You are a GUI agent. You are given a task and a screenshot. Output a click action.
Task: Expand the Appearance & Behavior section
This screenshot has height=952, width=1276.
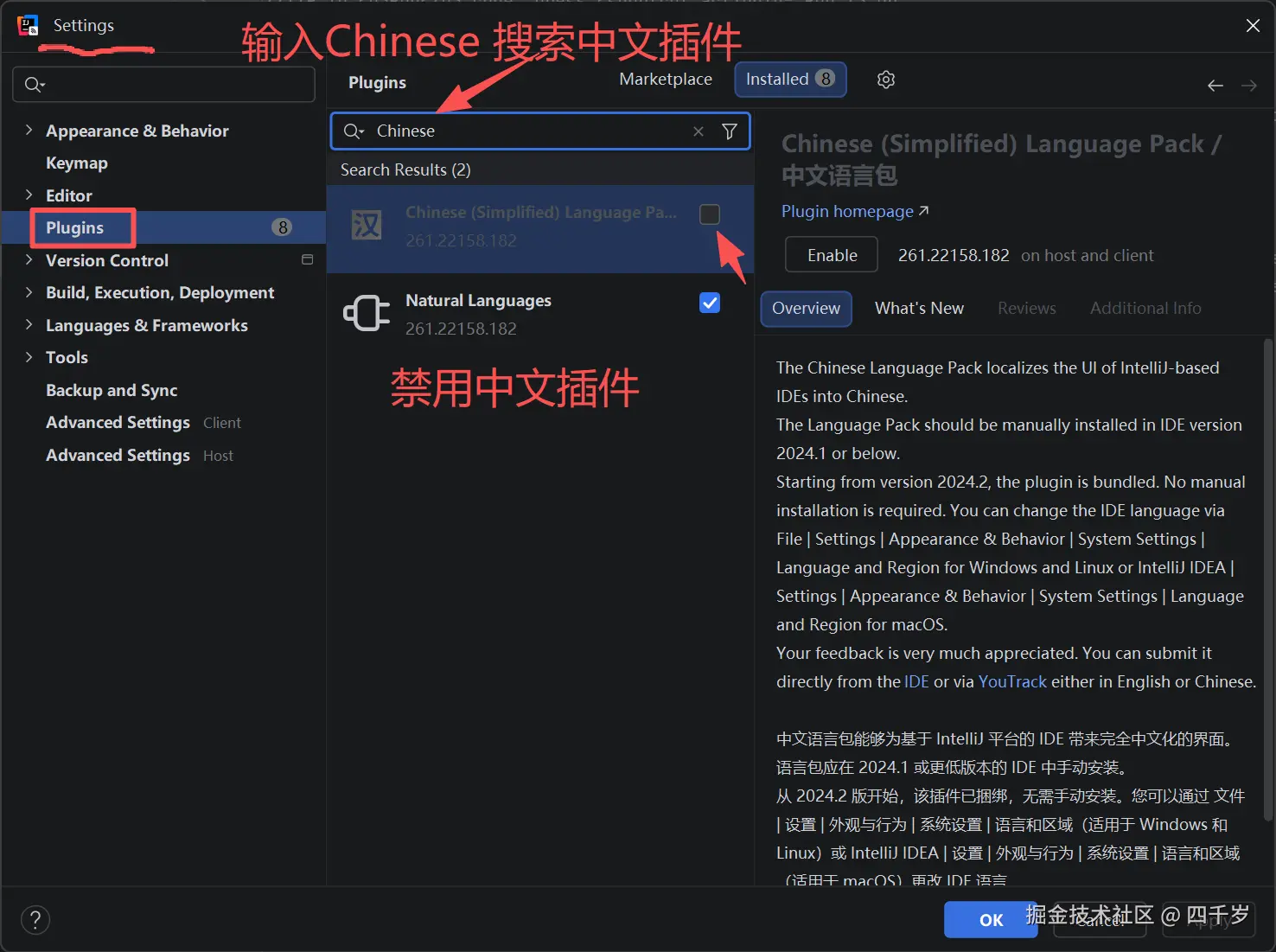(29, 130)
